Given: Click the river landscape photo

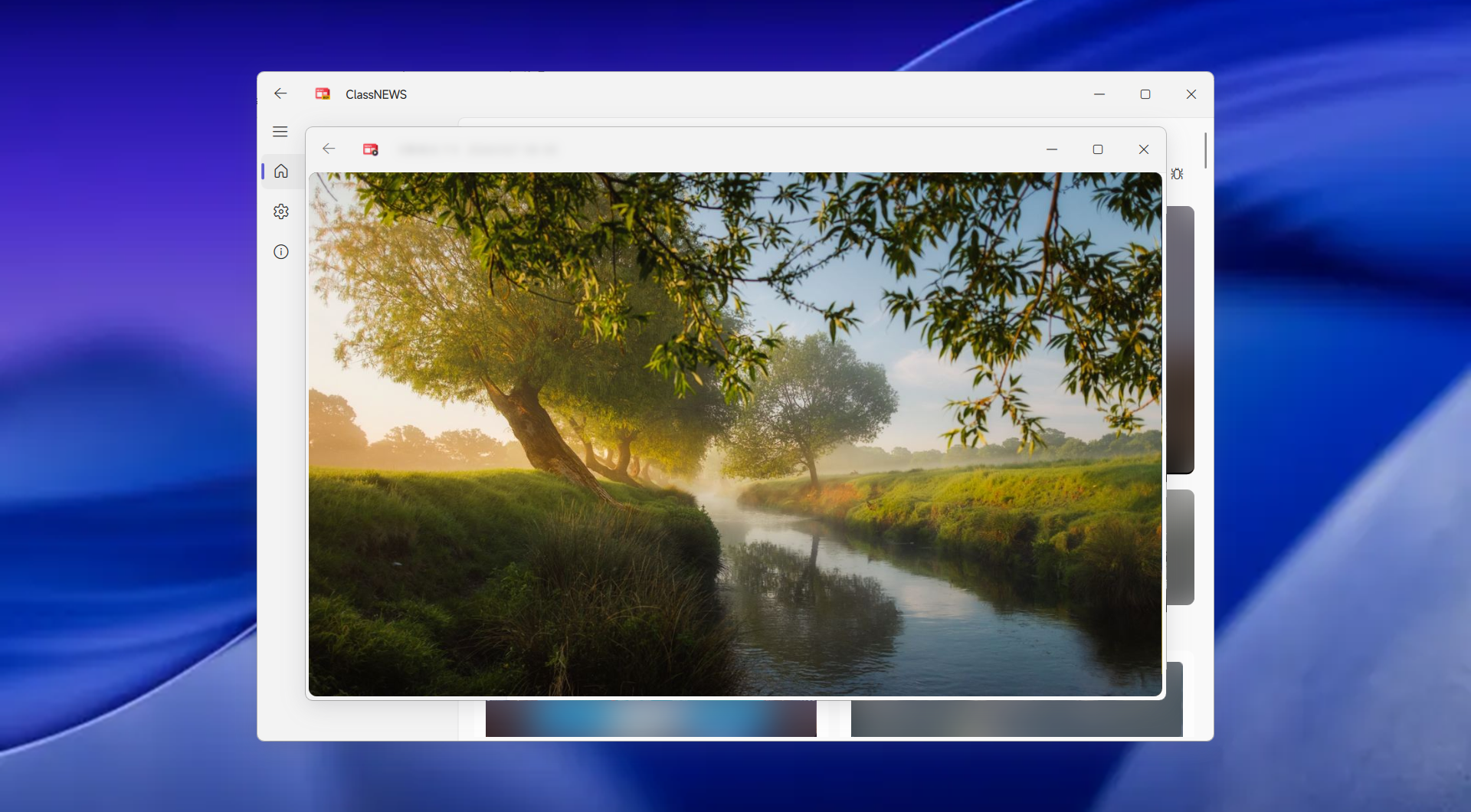Looking at the screenshot, I should click(x=735, y=434).
